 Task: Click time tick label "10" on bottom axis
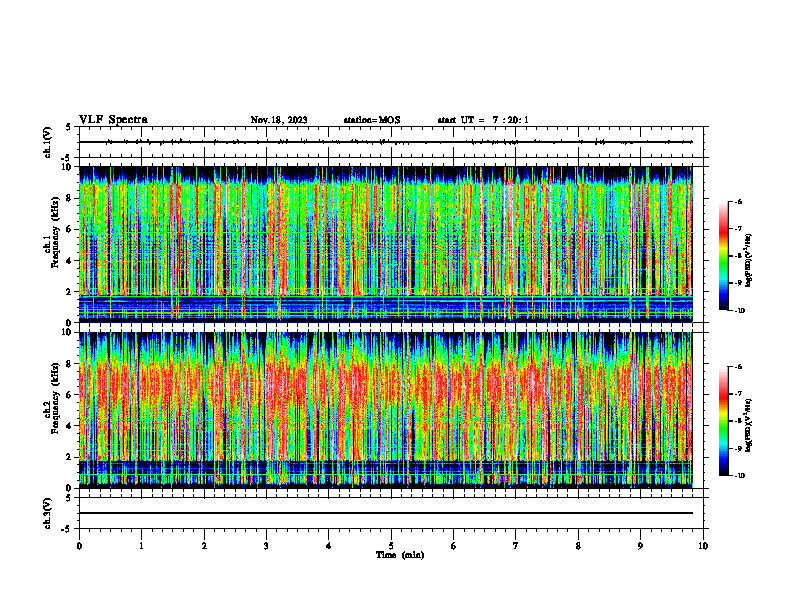pyautogui.click(x=703, y=546)
